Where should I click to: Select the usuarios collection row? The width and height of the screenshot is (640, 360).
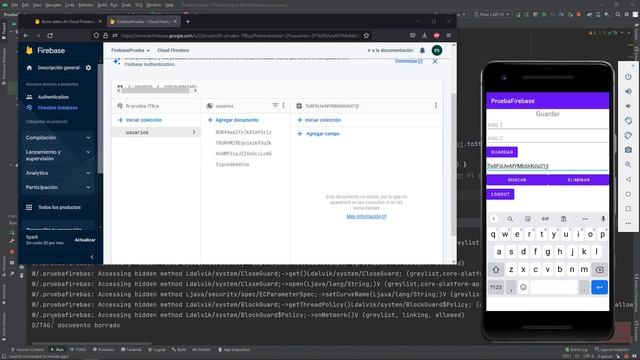pos(156,132)
